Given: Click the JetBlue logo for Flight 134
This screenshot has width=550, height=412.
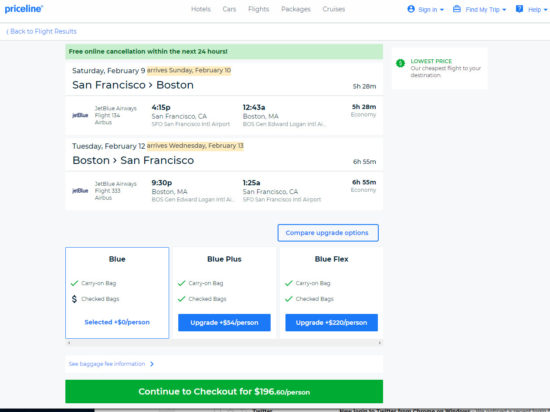Looking at the screenshot, I should [x=80, y=115].
